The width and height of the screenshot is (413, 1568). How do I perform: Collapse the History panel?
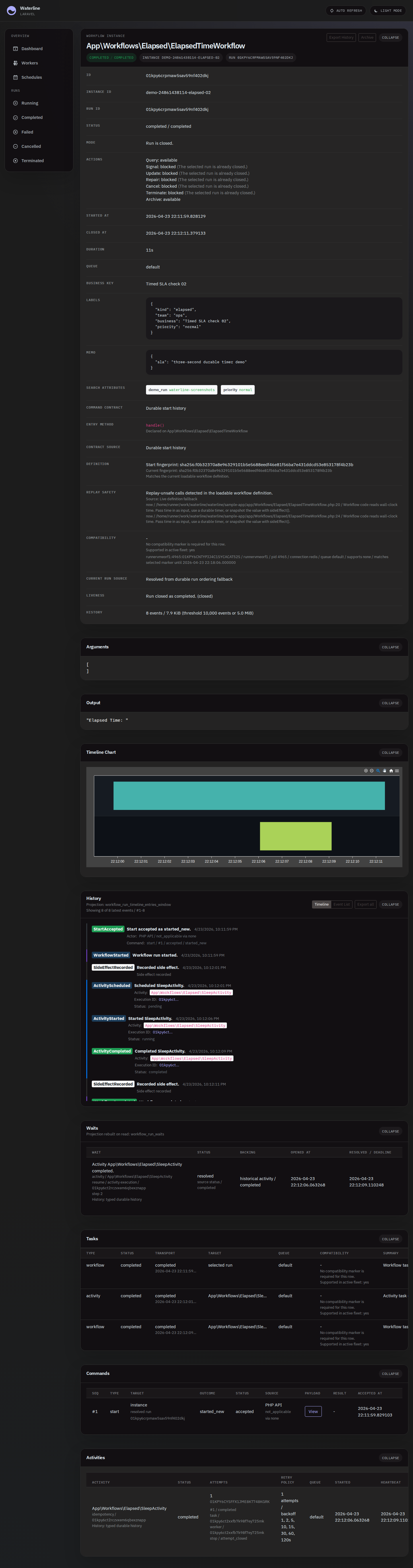(x=390, y=904)
